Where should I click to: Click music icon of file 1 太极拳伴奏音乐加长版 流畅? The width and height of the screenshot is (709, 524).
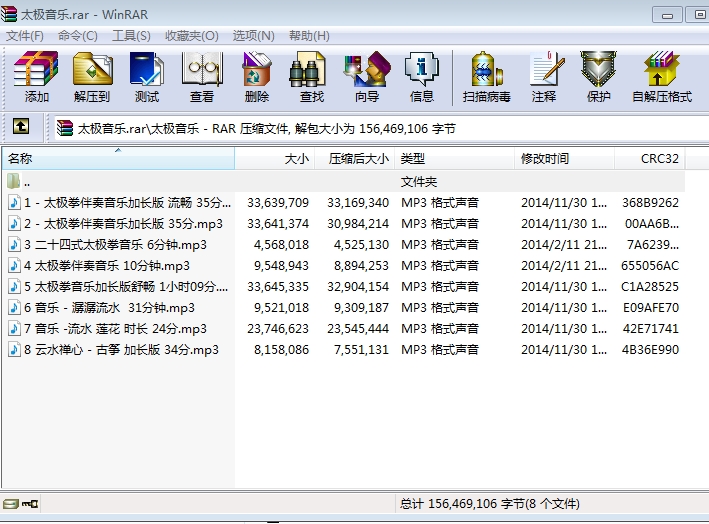click(x=14, y=202)
